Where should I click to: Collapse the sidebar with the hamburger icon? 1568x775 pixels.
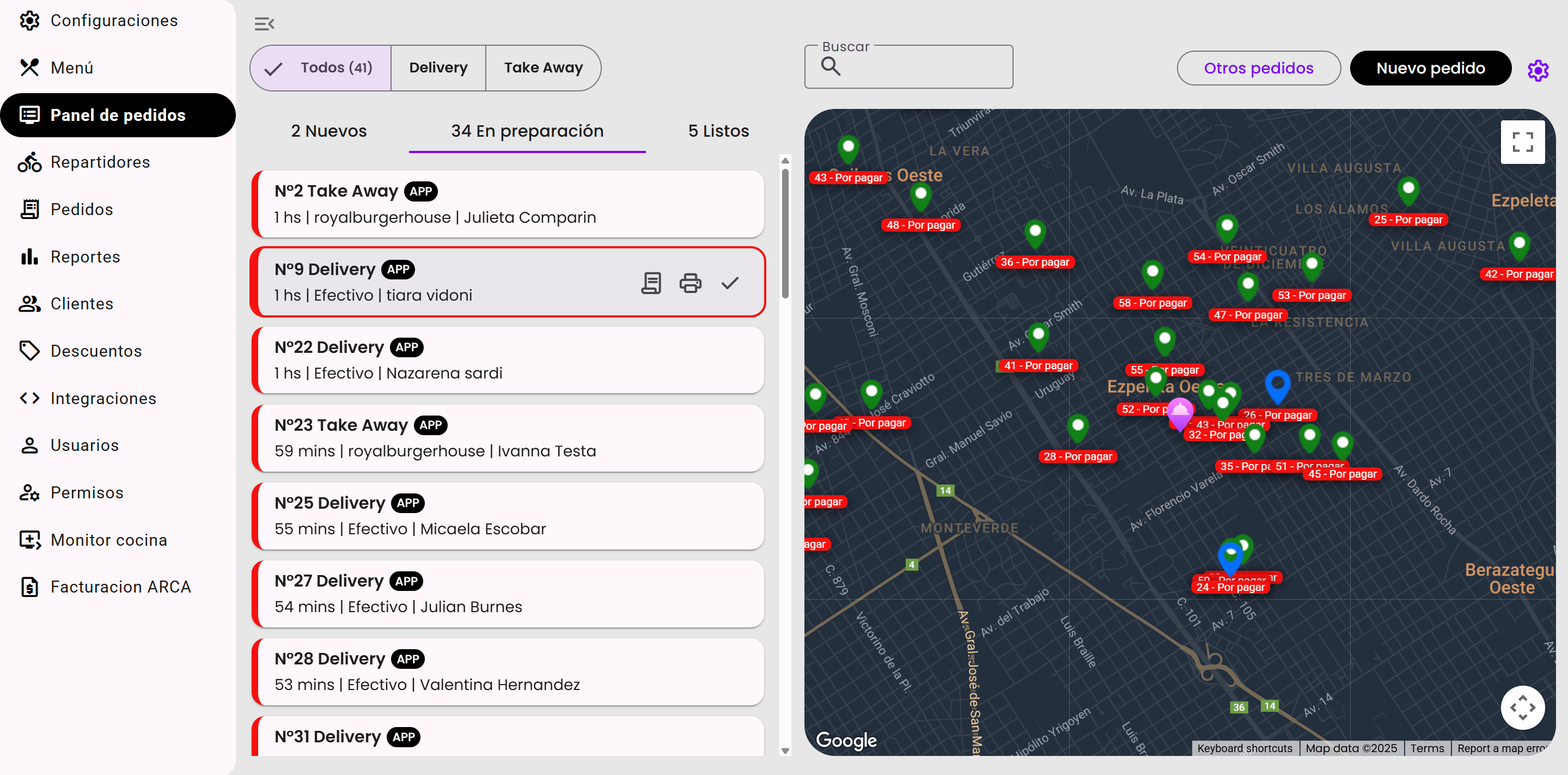(264, 24)
